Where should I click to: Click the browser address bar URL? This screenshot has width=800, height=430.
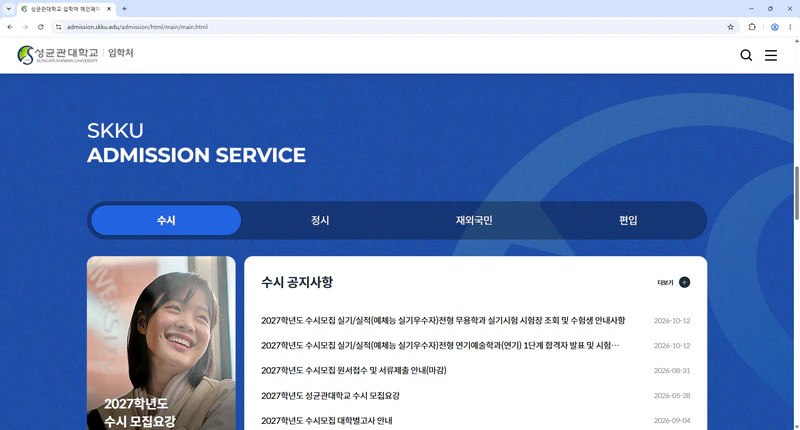click(137, 27)
